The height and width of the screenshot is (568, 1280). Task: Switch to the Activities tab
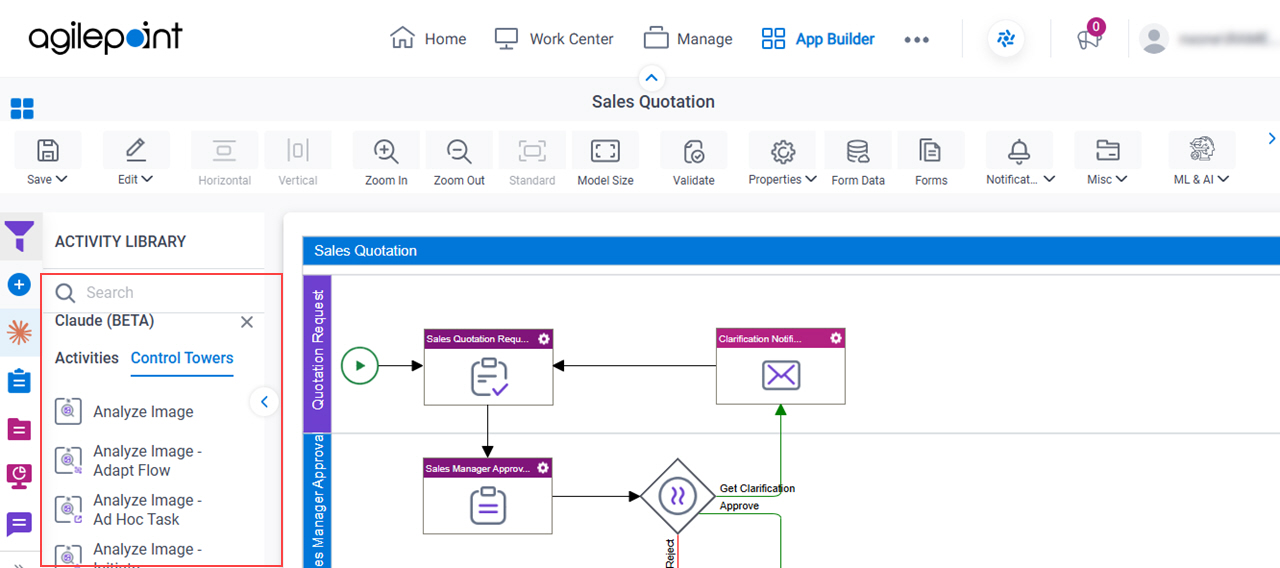(87, 358)
